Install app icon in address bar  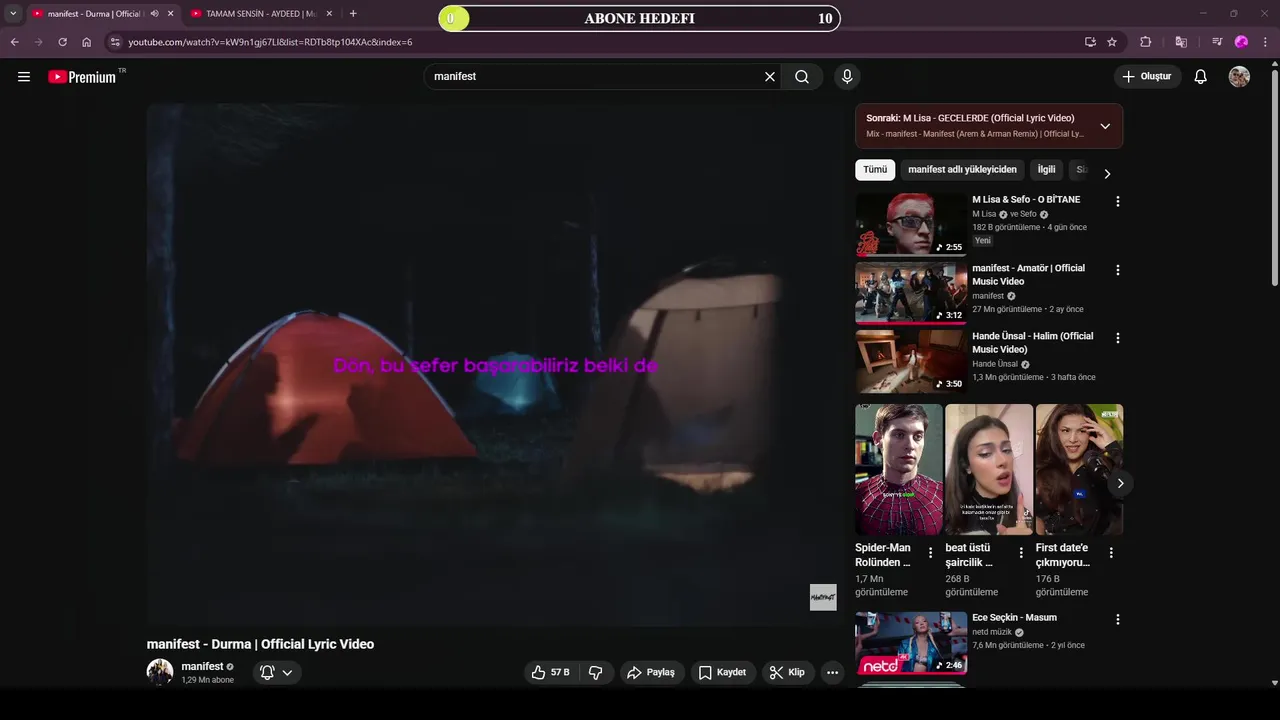click(x=1090, y=42)
